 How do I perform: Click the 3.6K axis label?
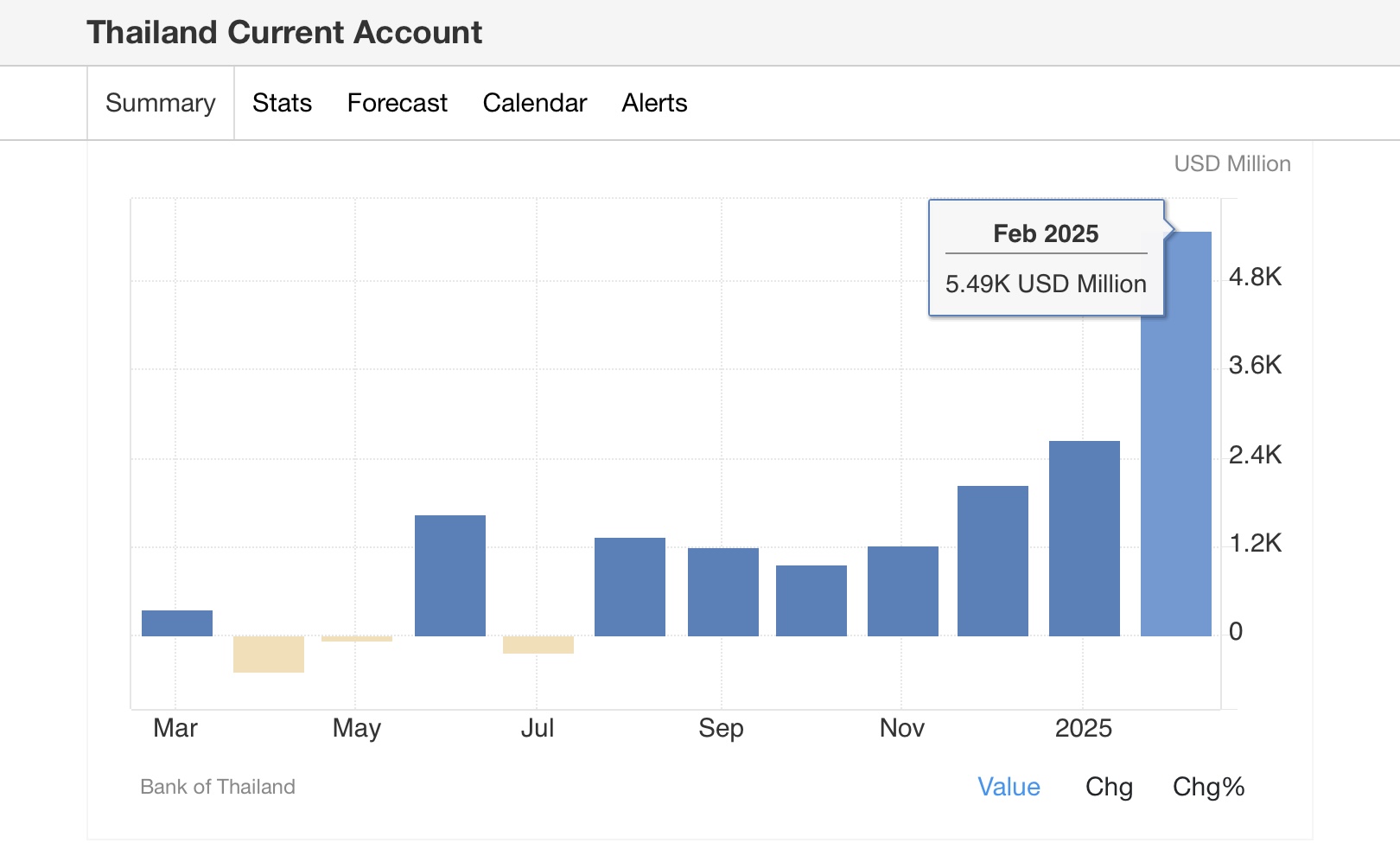pyautogui.click(x=1256, y=365)
